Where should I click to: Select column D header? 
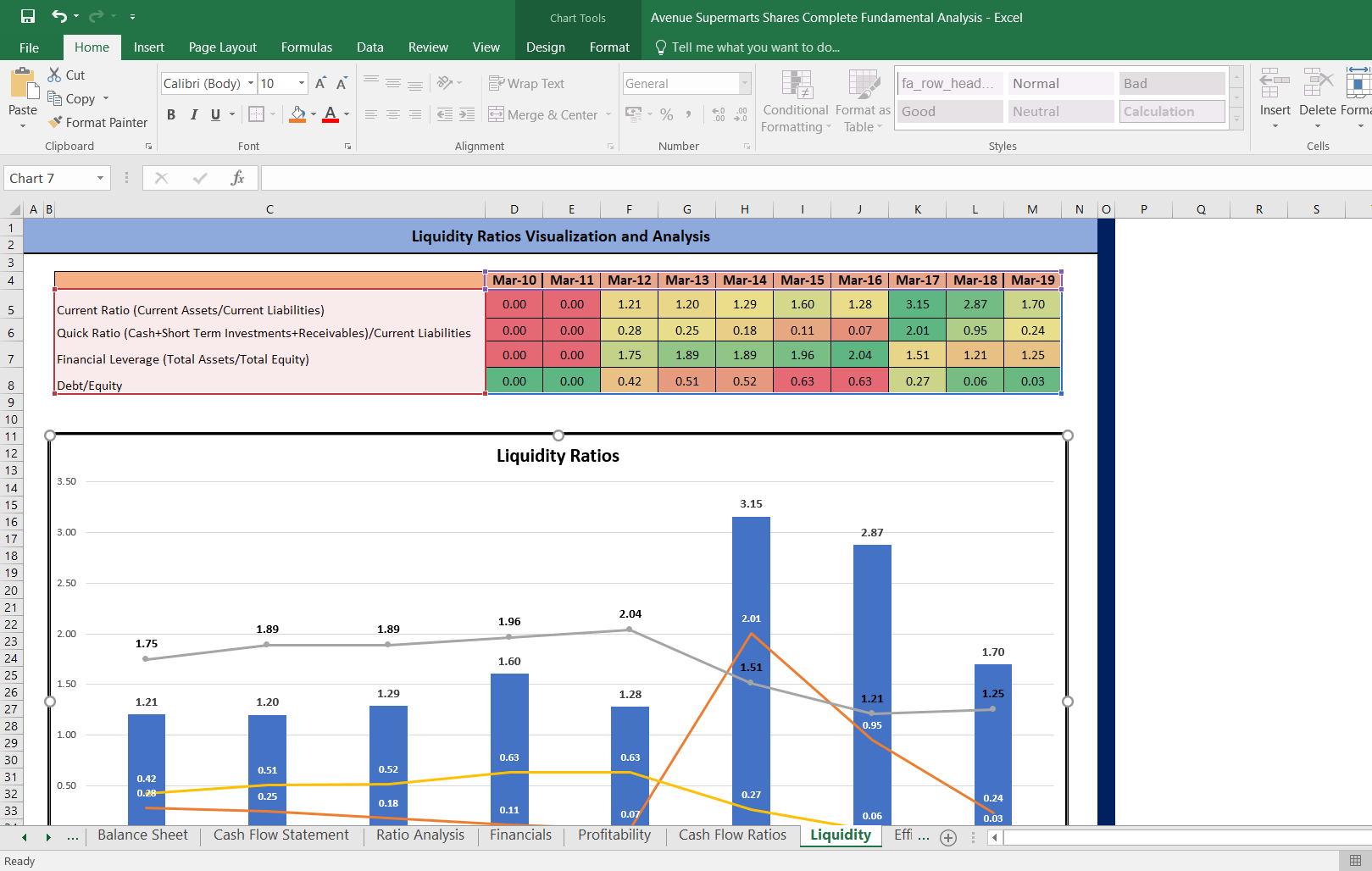(x=514, y=209)
